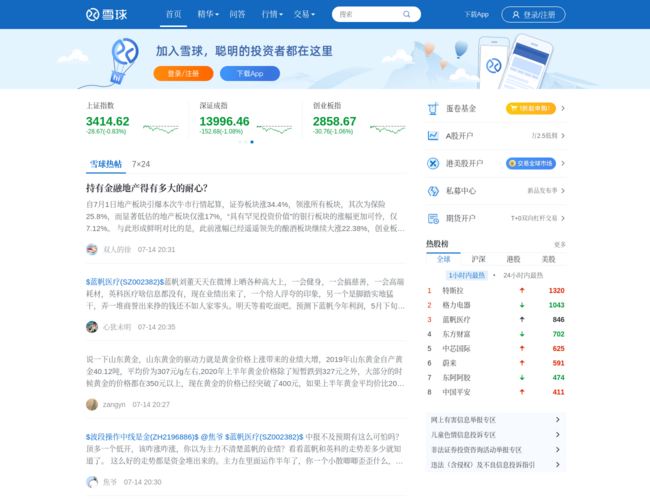Switch to the 雪球热帖 tab
The height and width of the screenshot is (500, 650).
coord(106,164)
